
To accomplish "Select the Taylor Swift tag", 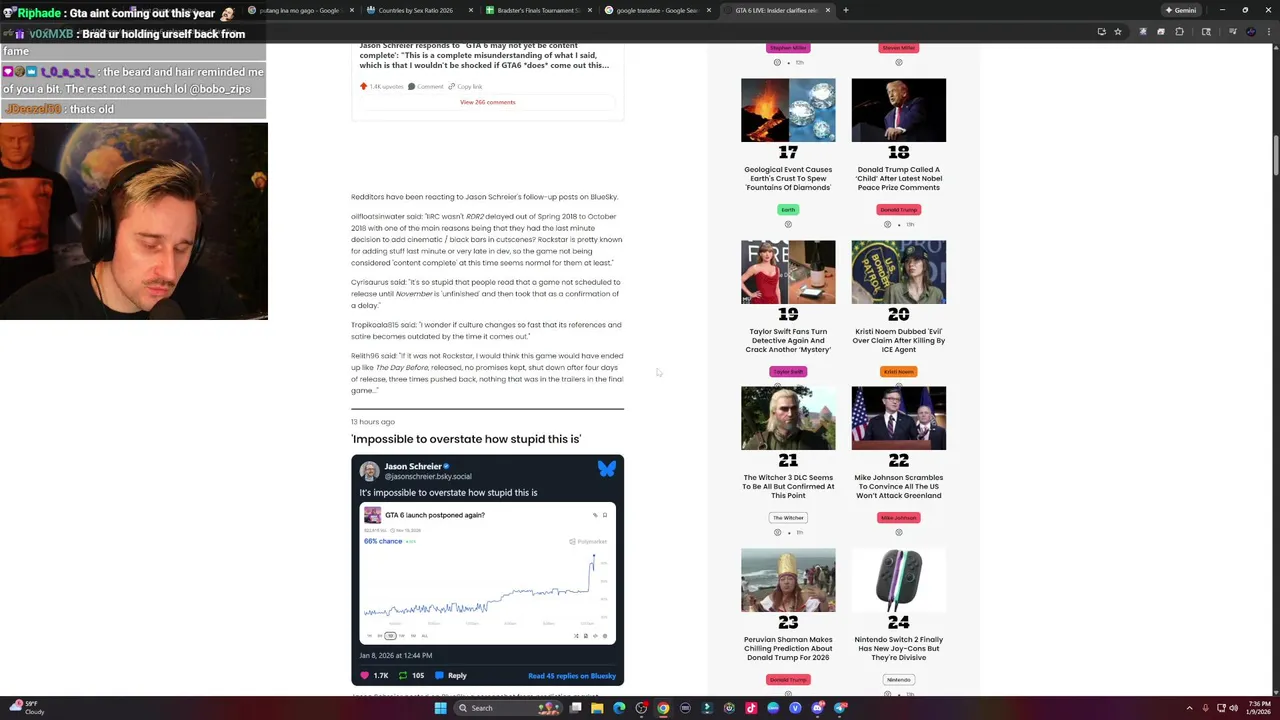I will click(x=788, y=372).
